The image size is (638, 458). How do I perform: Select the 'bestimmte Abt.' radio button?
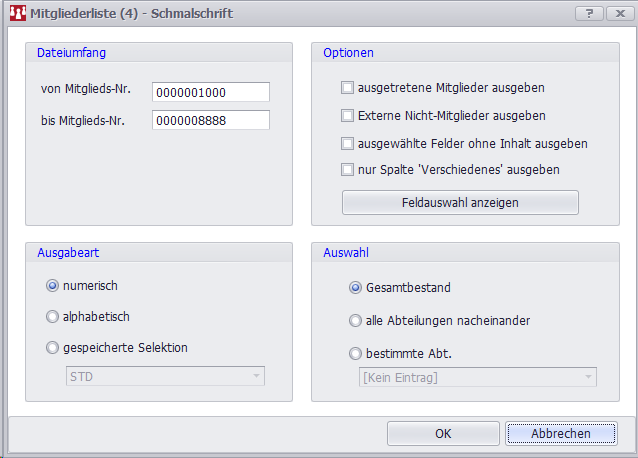[355, 353]
